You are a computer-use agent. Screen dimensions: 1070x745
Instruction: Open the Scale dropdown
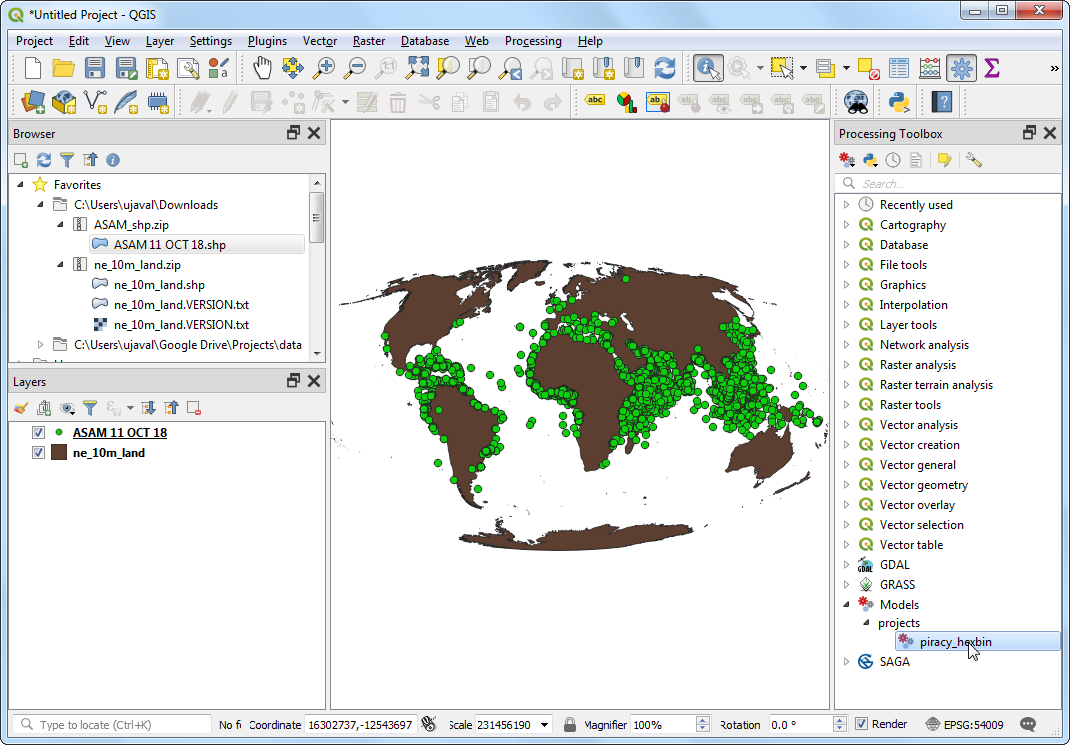(x=545, y=725)
